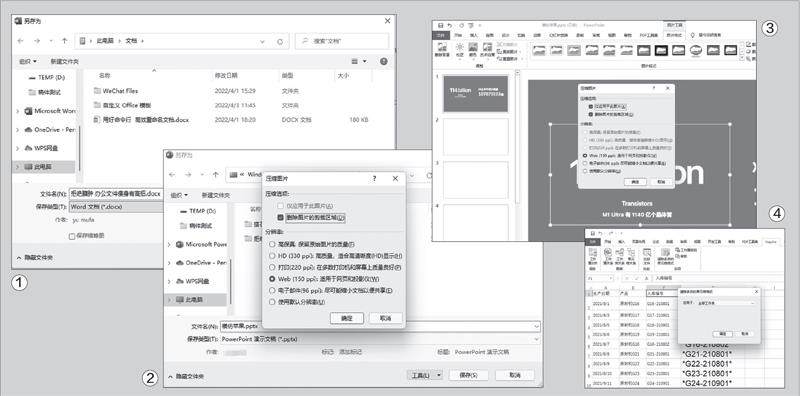Click the help question mark in Save As 压缩图片 dialog
This screenshot has height=396, width=800.
tap(374, 179)
